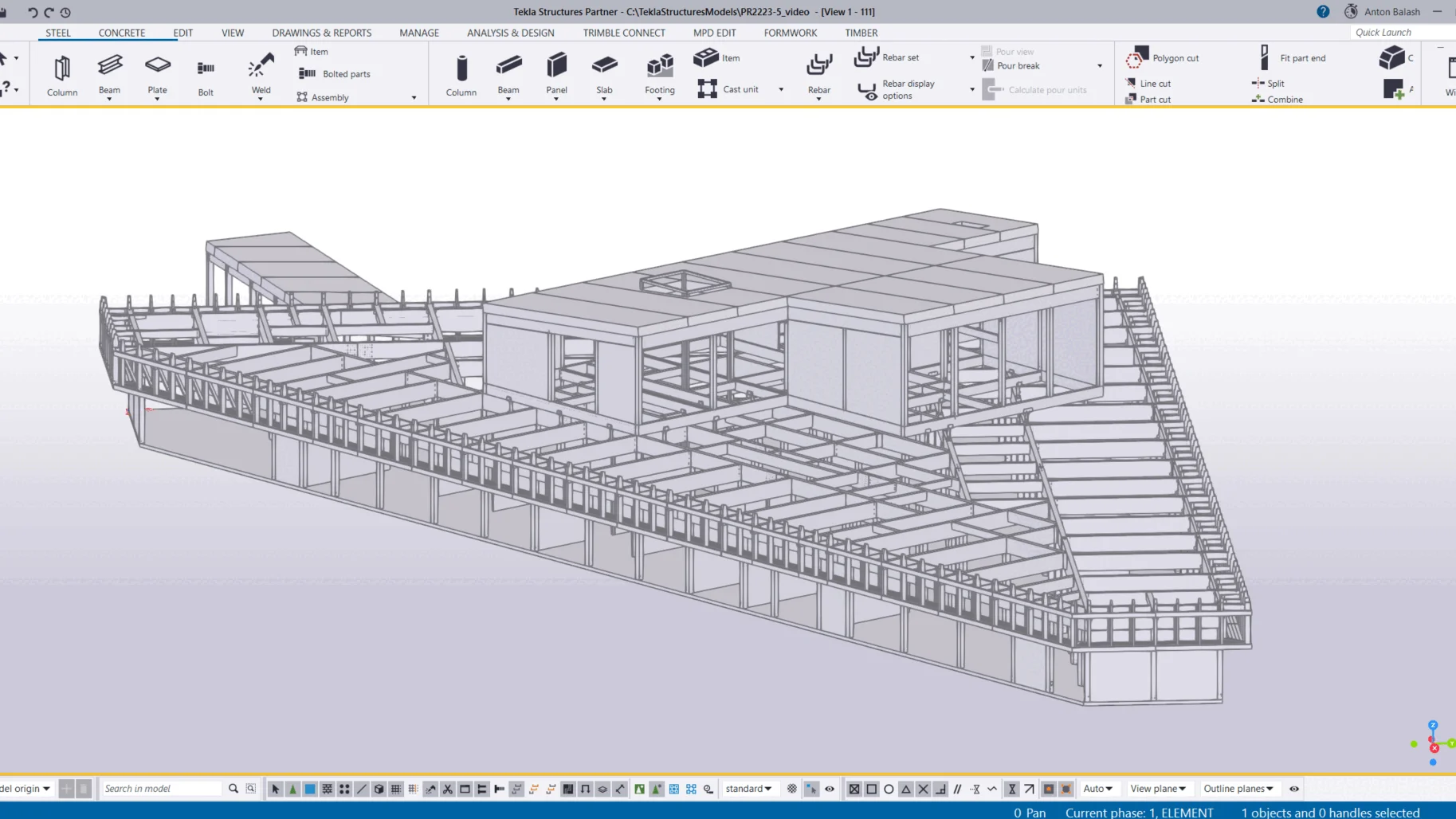Image resolution: width=1456 pixels, height=819 pixels.
Task: Toggle the triangle snap switch in the snapping toolbar
Action: (x=906, y=789)
